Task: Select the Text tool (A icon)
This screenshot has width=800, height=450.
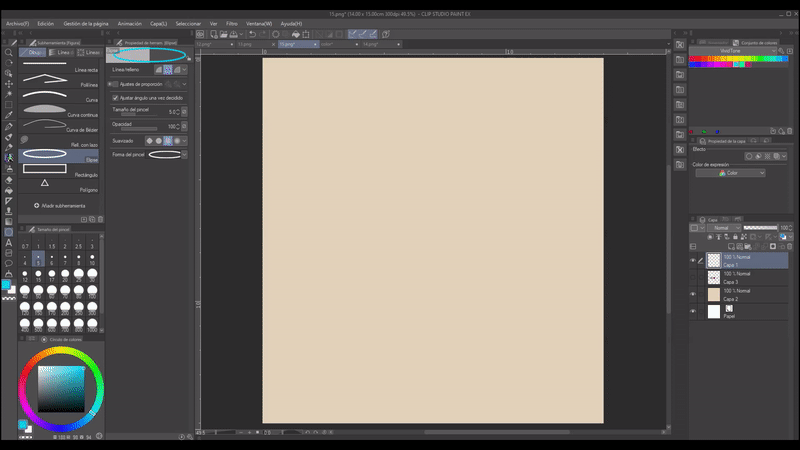Action: coord(9,242)
